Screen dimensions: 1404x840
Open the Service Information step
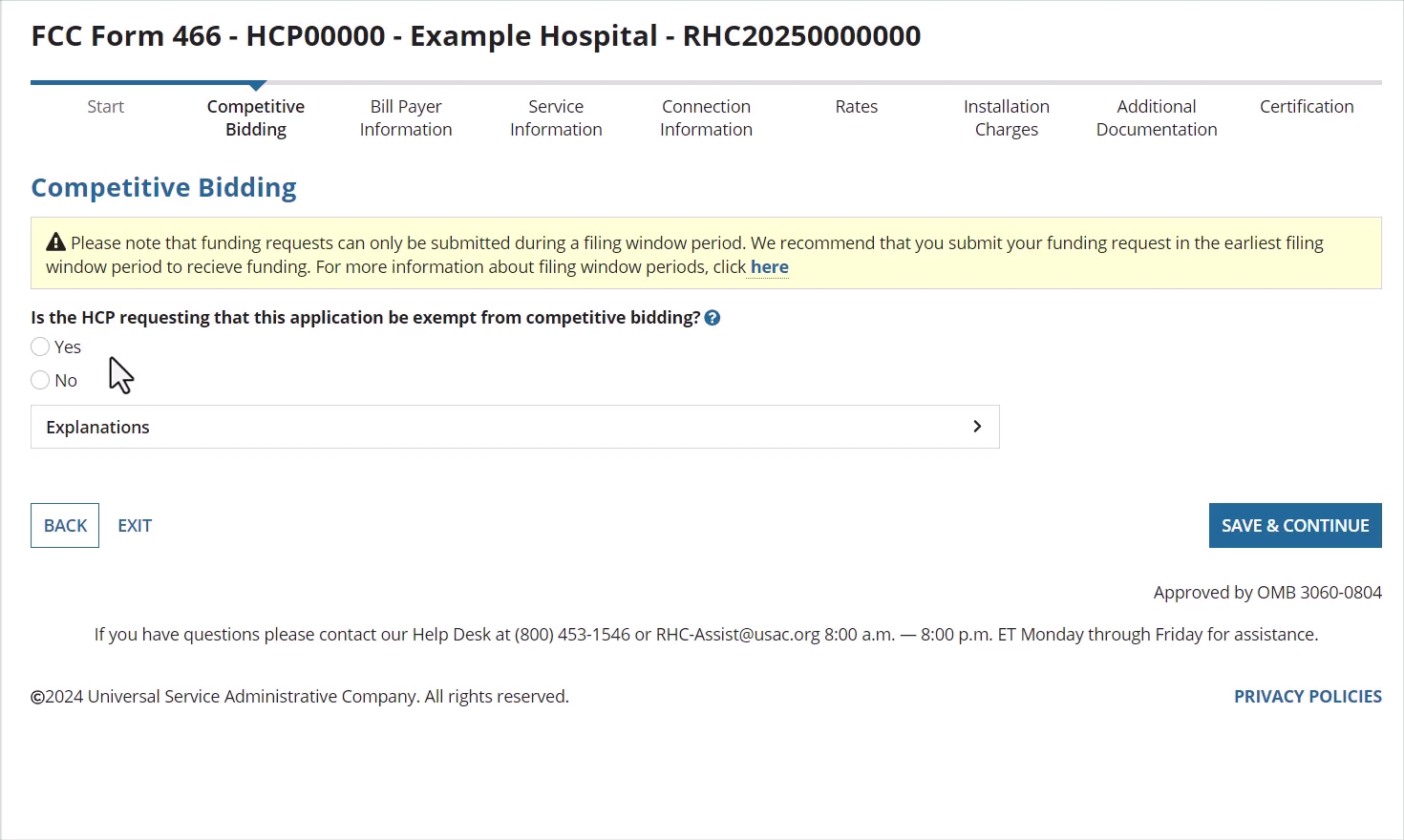(556, 118)
